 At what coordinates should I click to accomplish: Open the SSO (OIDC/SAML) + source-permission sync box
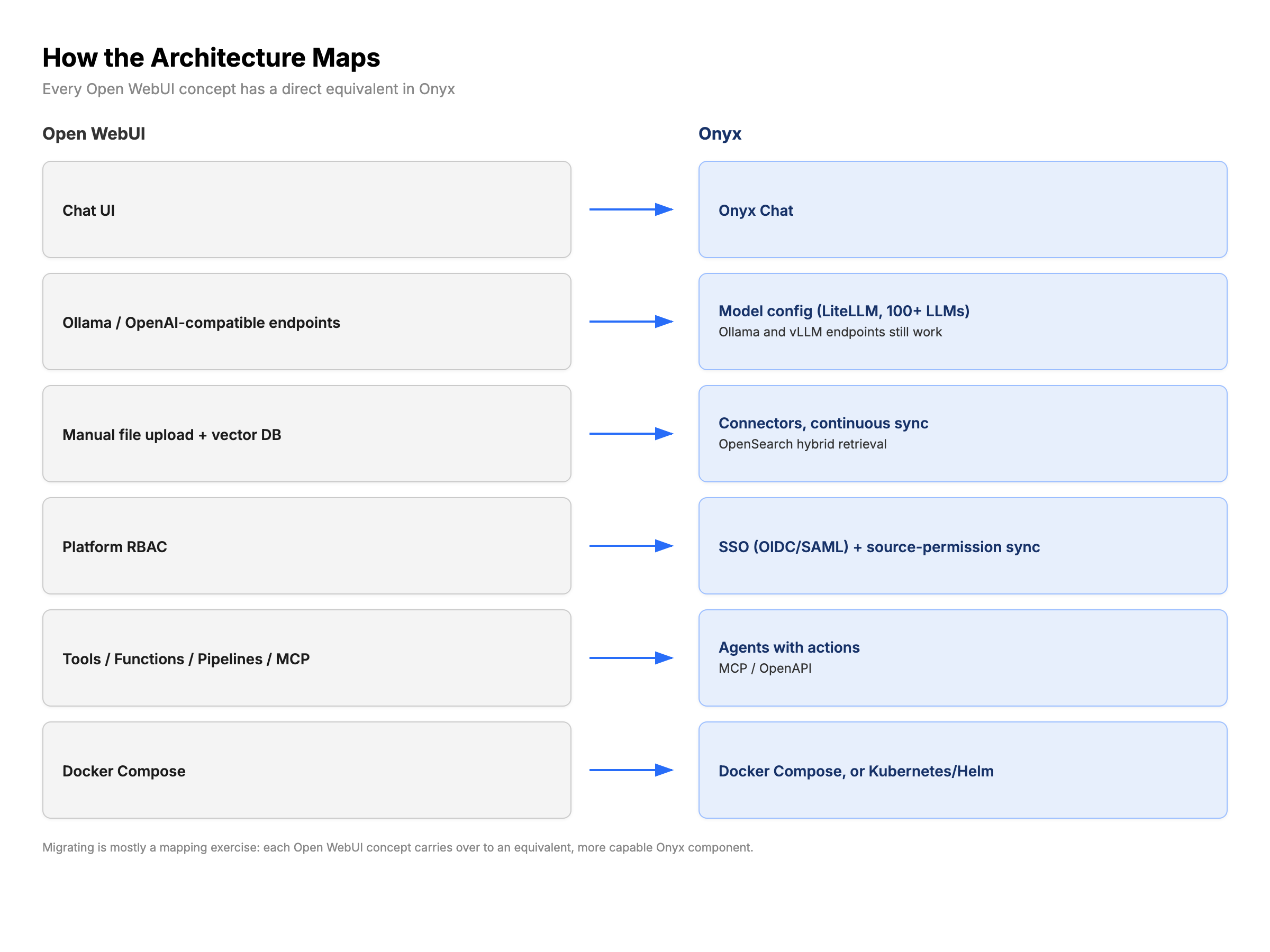click(963, 546)
